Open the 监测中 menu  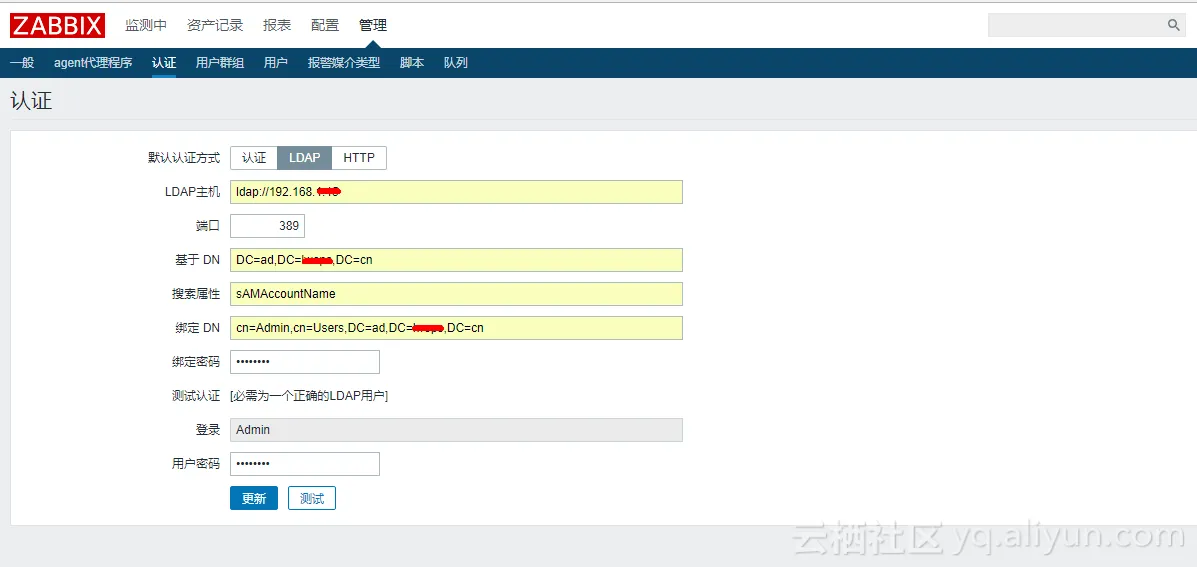pos(146,25)
